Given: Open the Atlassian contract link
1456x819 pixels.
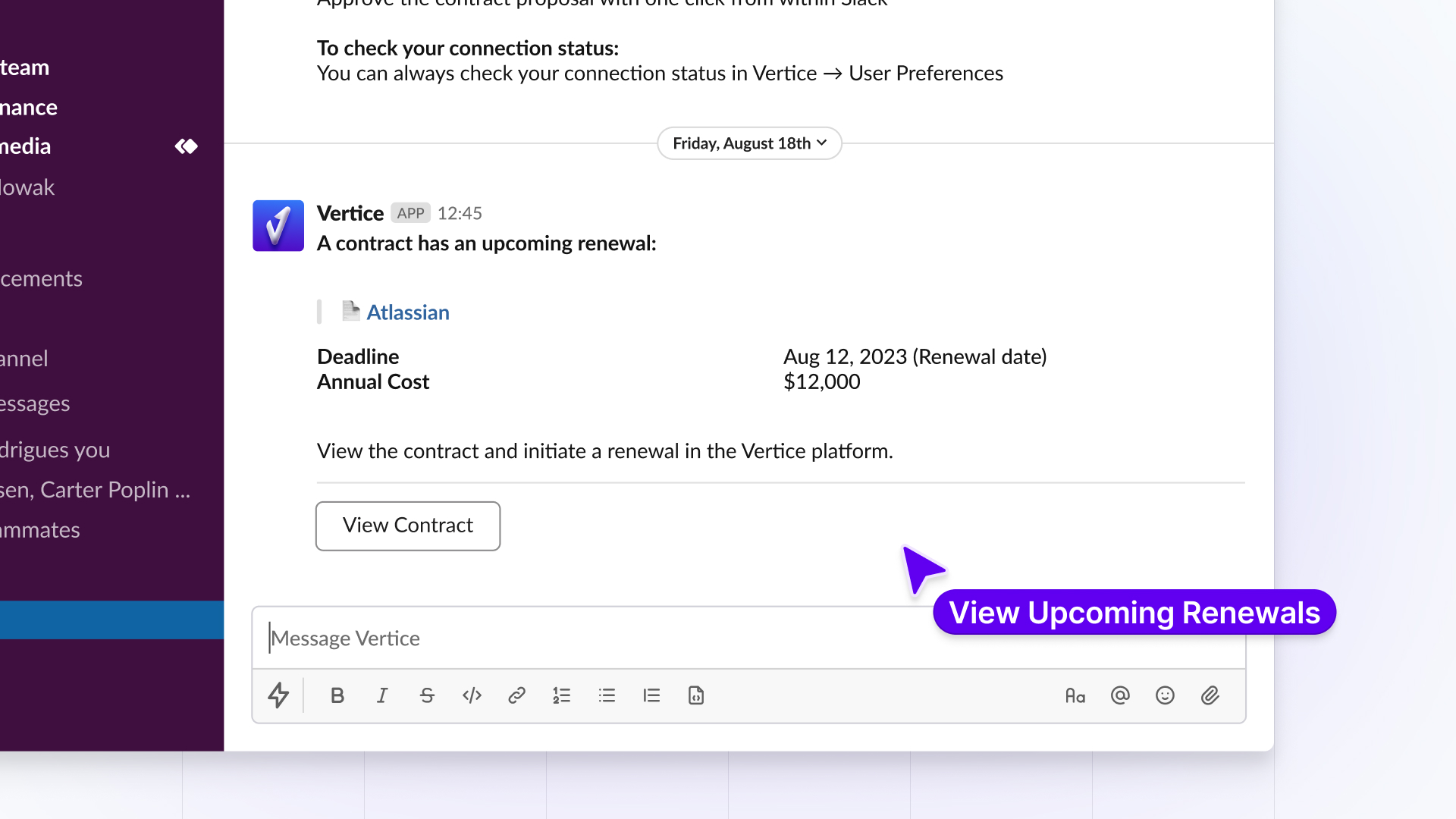Looking at the screenshot, I should click(x=408, y=312).
